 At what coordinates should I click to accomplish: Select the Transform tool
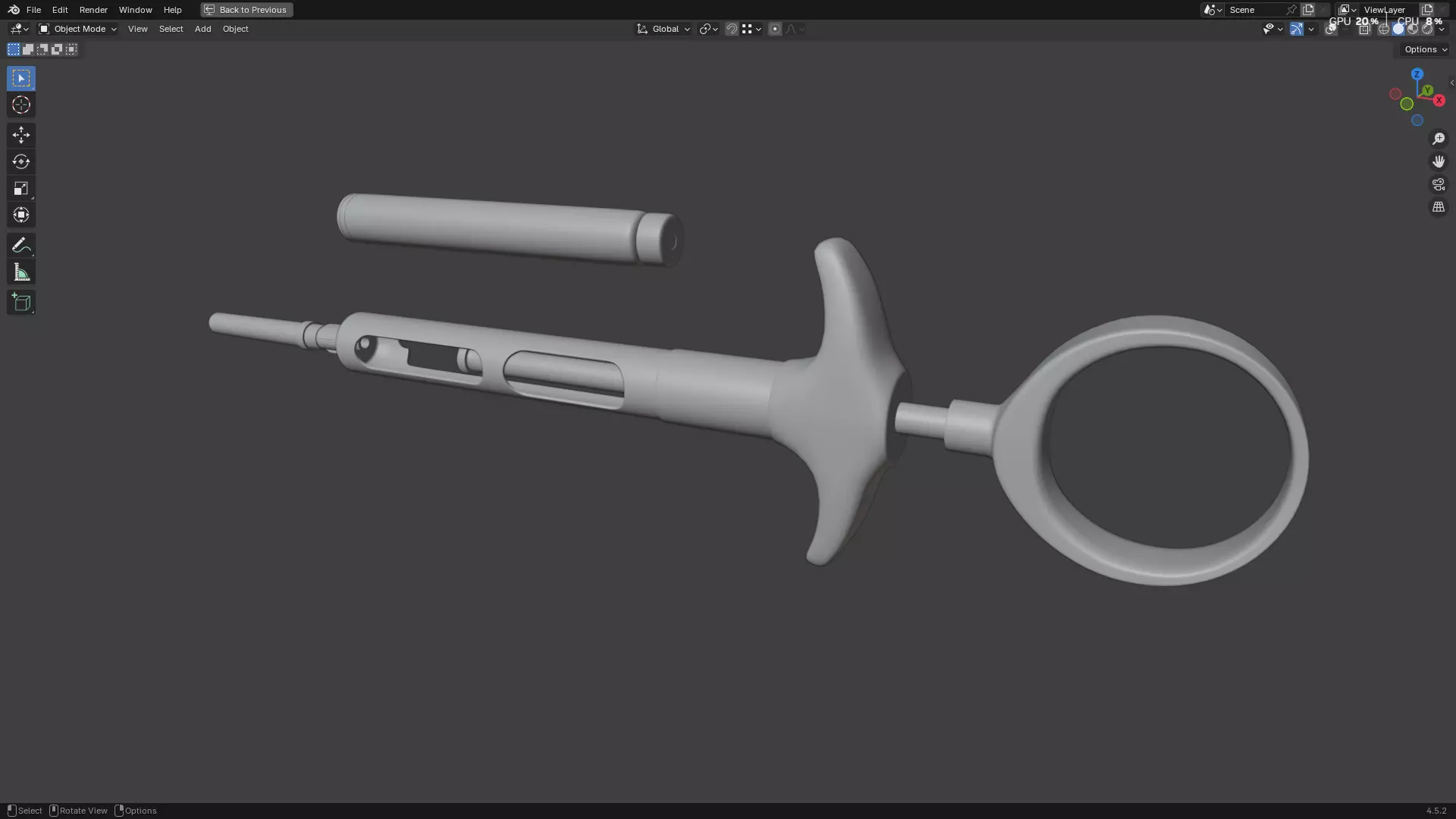point(21,215)
